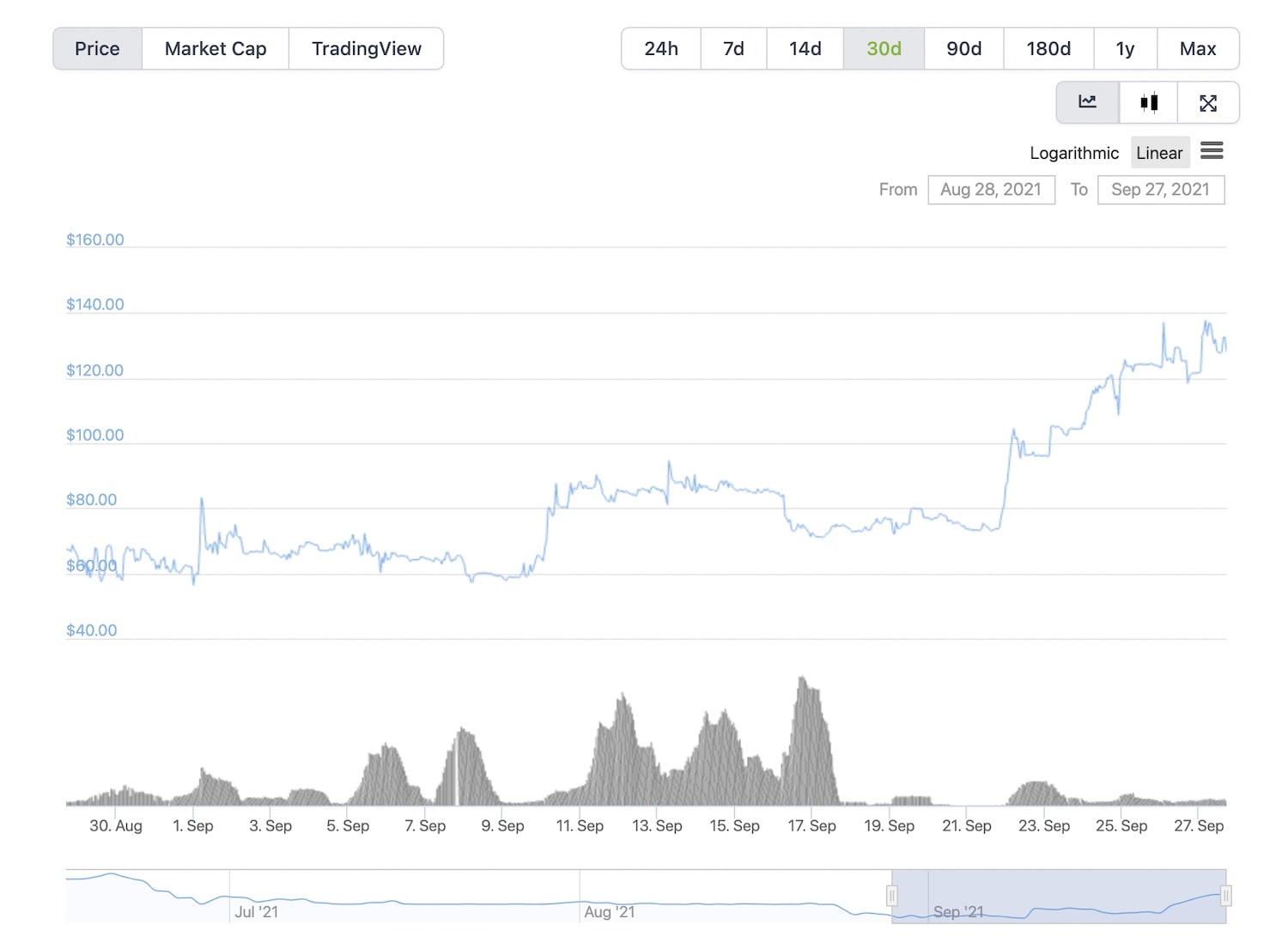Edit the From date Aug 28, 2021
The image size is (1288, 949).
click(991, 190)
